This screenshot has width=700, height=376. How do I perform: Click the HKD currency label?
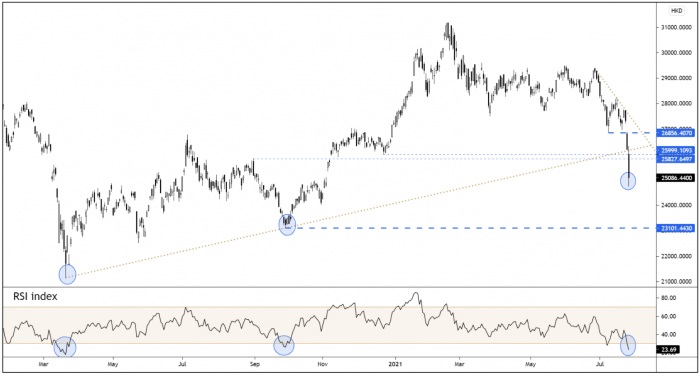pos(676,11)
